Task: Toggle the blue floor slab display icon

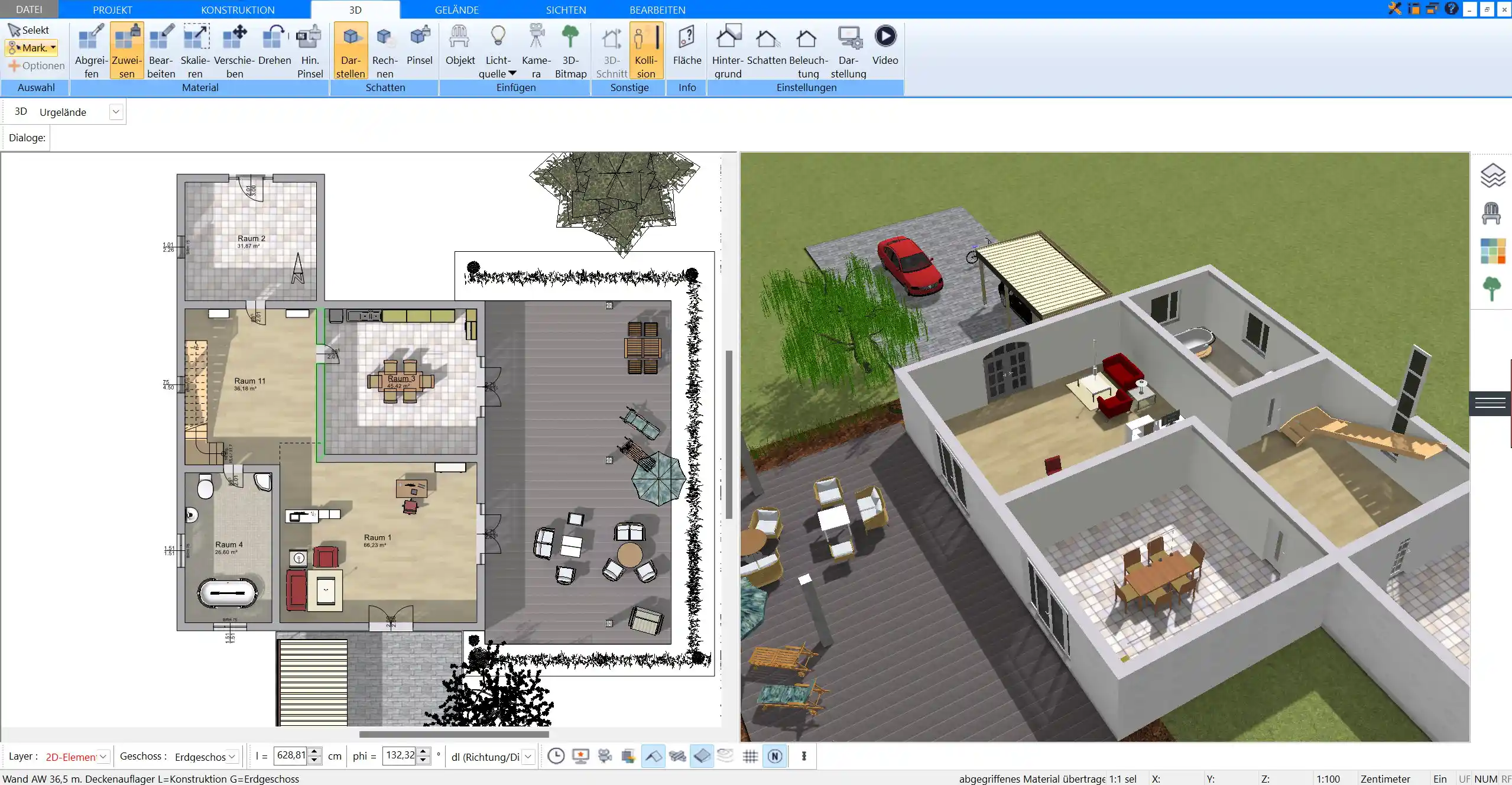Action: 702,755
